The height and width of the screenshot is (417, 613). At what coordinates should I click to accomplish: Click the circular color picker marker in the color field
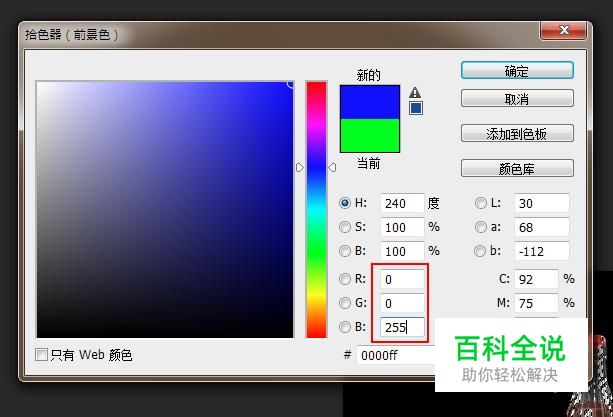point(290,84)
